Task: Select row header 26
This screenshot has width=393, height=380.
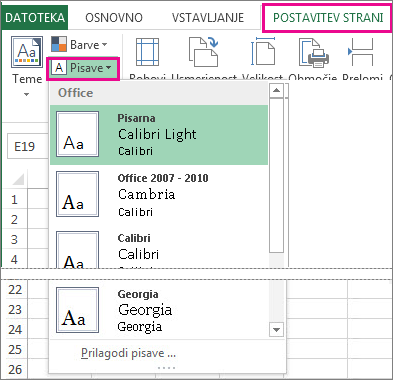Action: click(15, 369)
